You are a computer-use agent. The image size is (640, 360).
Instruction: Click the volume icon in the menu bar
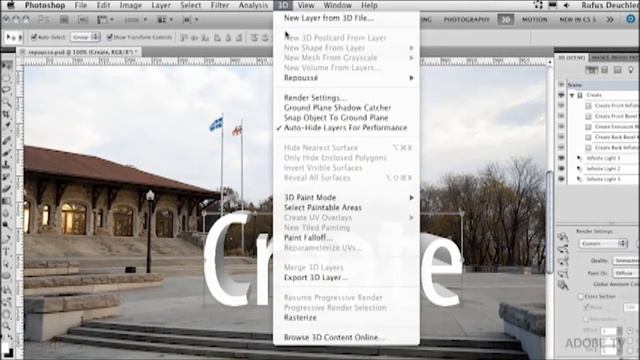pyautogui.click(x=567, y=5)
